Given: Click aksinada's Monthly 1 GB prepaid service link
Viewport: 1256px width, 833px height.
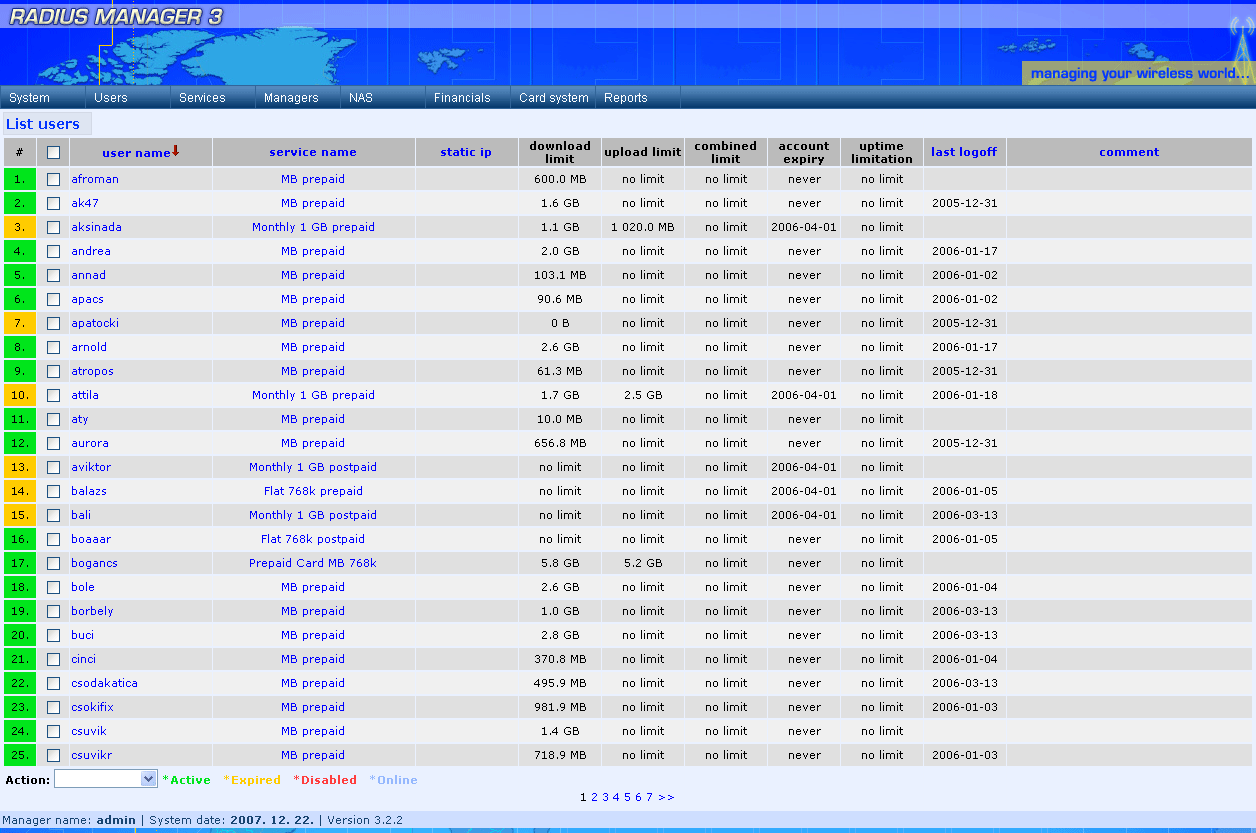Looking at the screenshot, I should (313, 226).
